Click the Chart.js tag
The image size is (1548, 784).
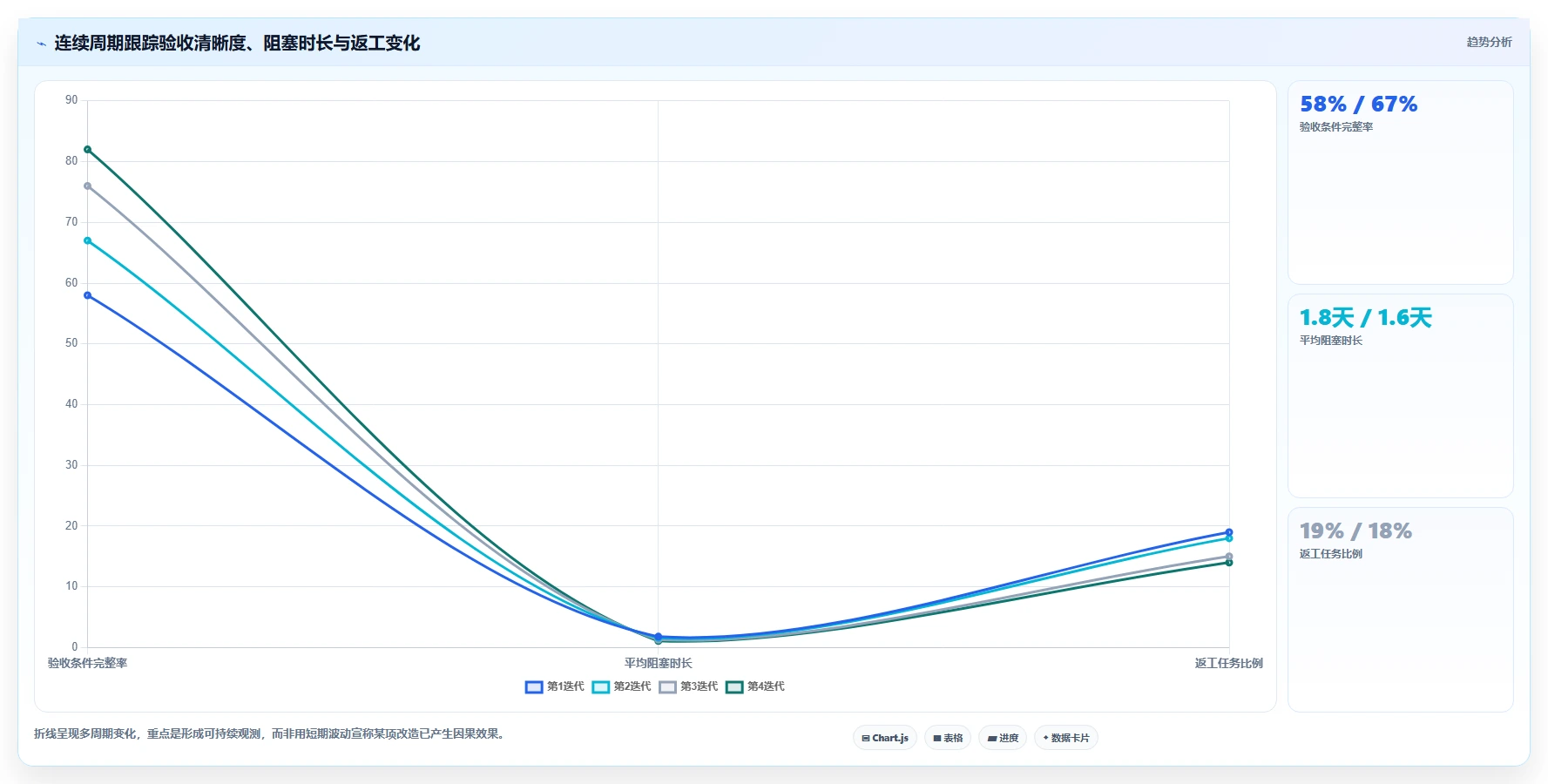point(885,738)
